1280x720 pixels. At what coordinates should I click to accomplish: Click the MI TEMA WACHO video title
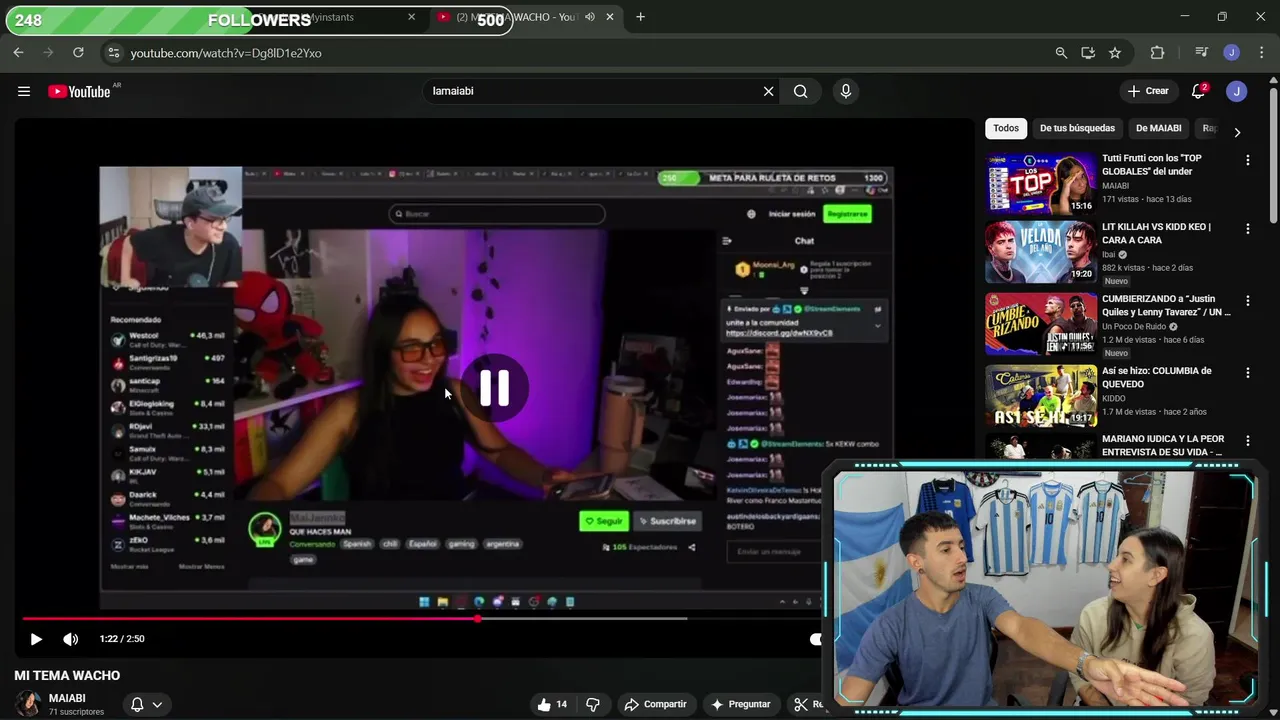tap(67, 676)
